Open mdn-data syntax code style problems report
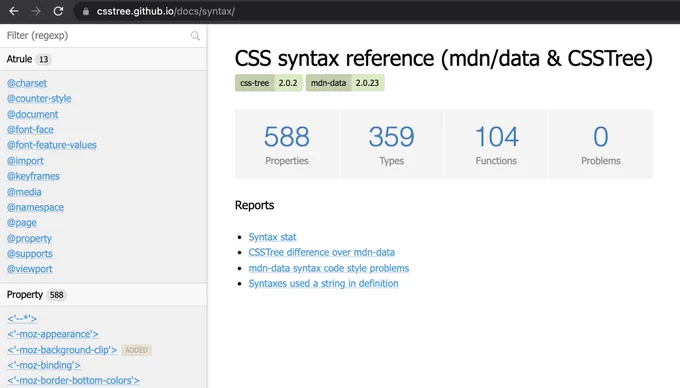 click(x=329, y=268)
